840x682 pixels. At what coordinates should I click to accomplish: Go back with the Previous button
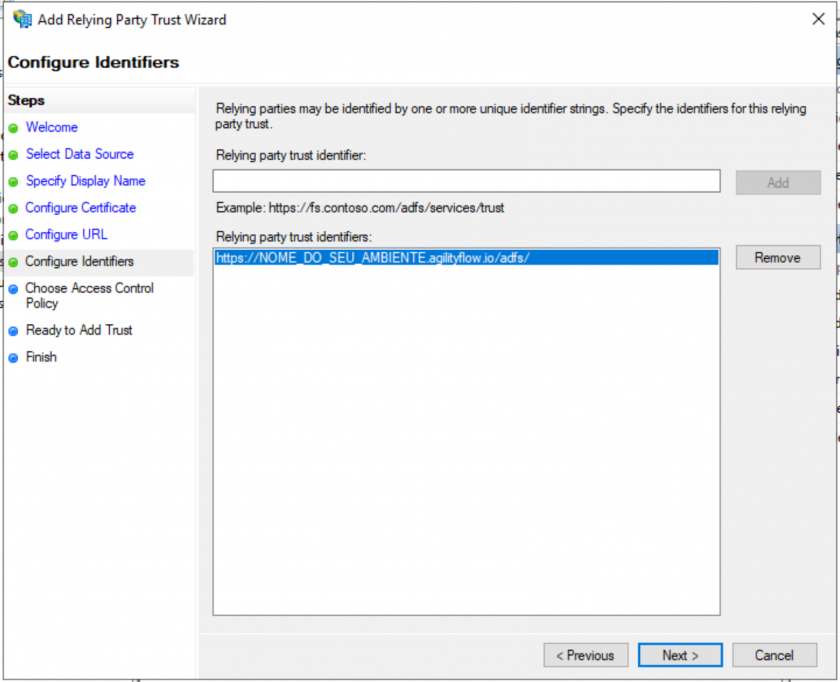point(586,655)
